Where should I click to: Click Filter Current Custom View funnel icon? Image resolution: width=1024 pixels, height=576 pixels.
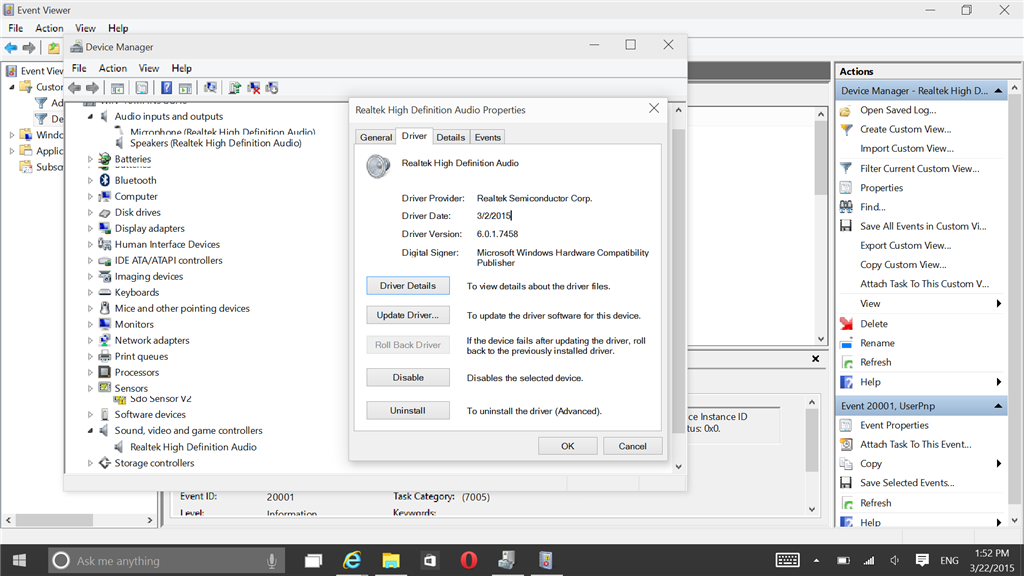[846, 168]
